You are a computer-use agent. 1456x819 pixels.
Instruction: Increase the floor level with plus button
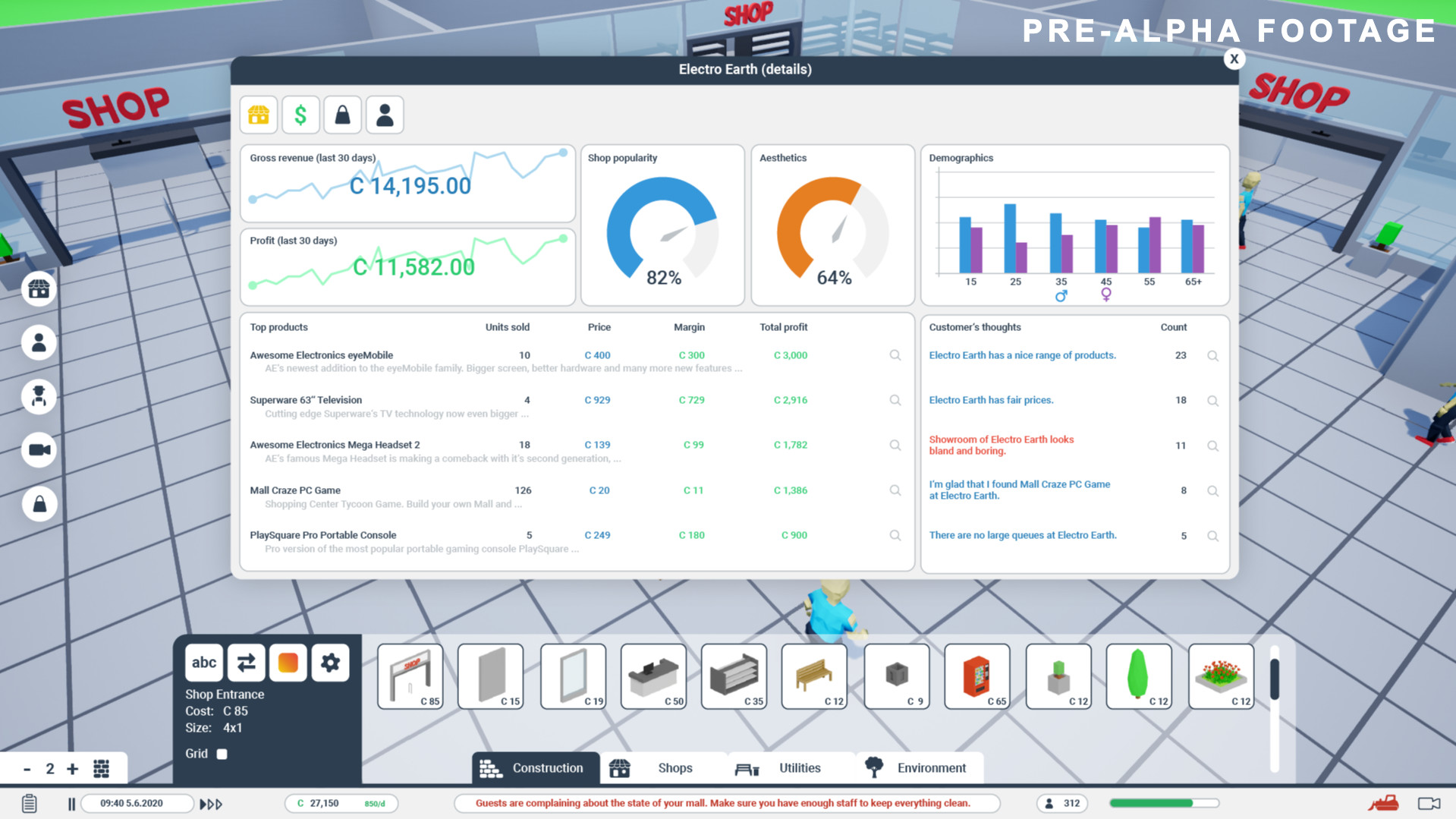point(73,769)
